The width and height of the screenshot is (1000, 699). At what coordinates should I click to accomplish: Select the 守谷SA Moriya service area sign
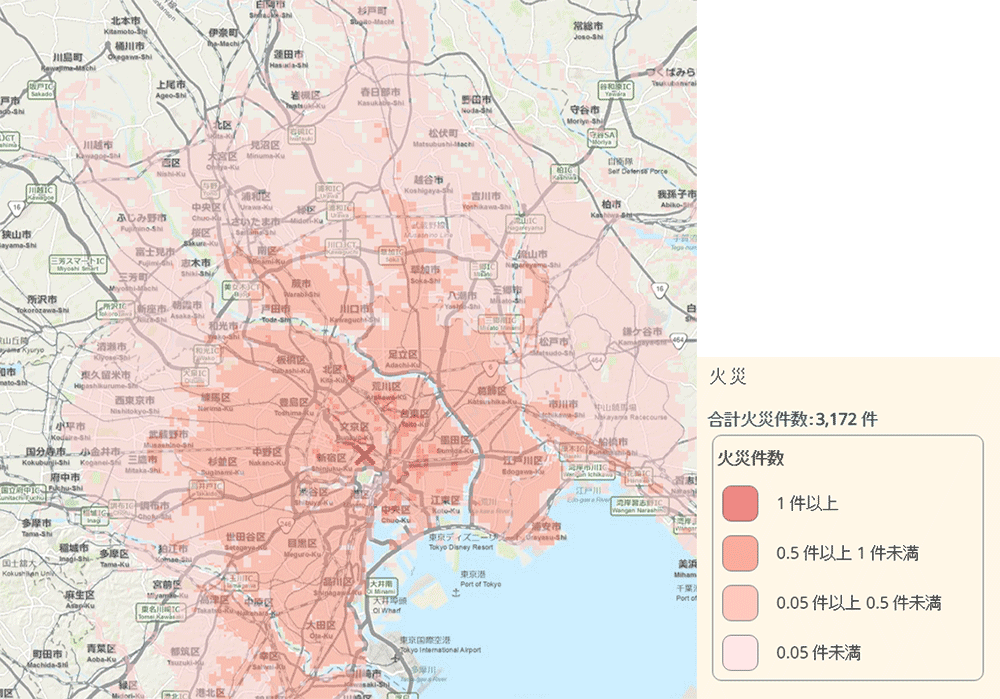tap(602, 136)
